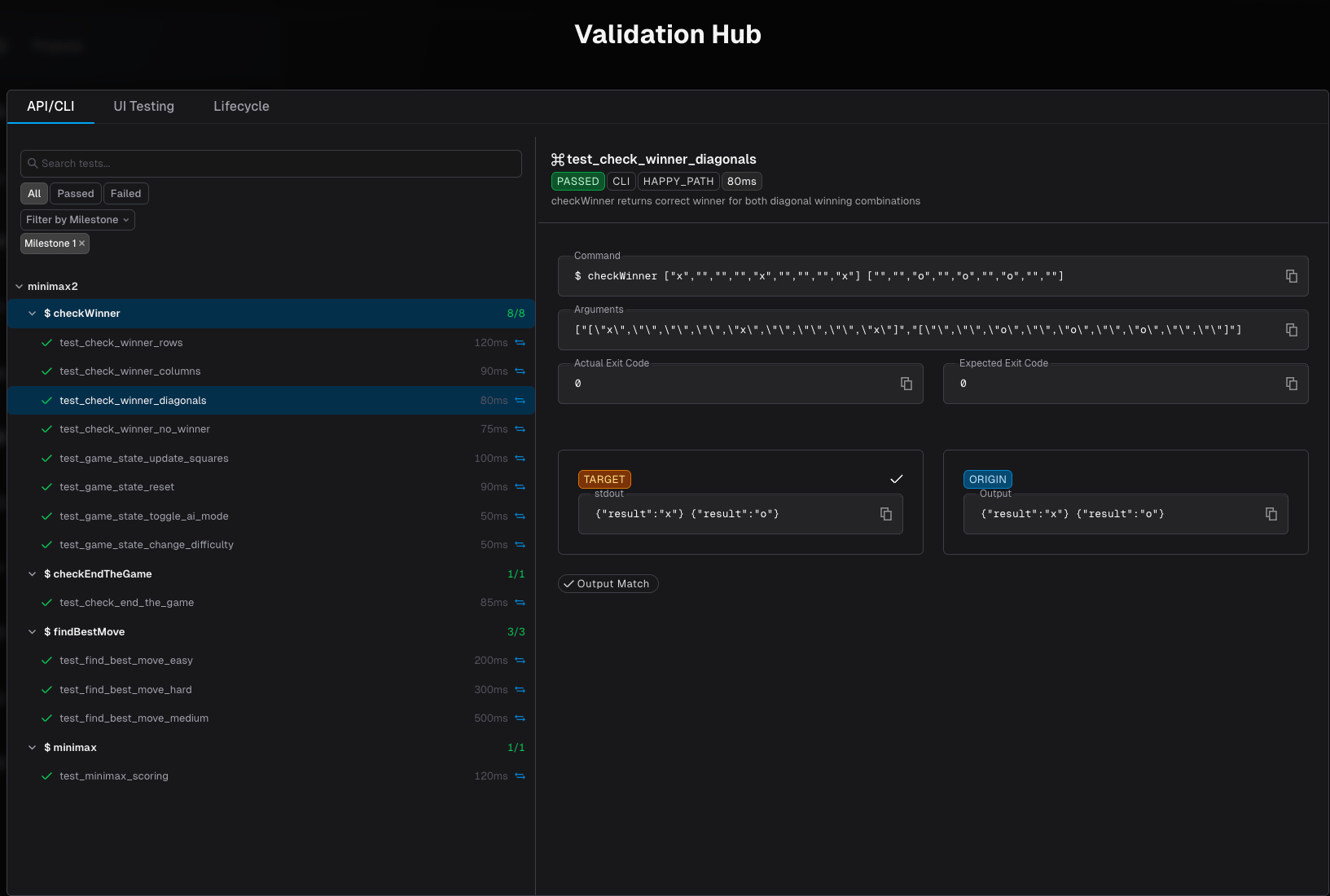1330x896 pixels.
Task: Copy the Command field contents
Action: (x=1292, y=276)
